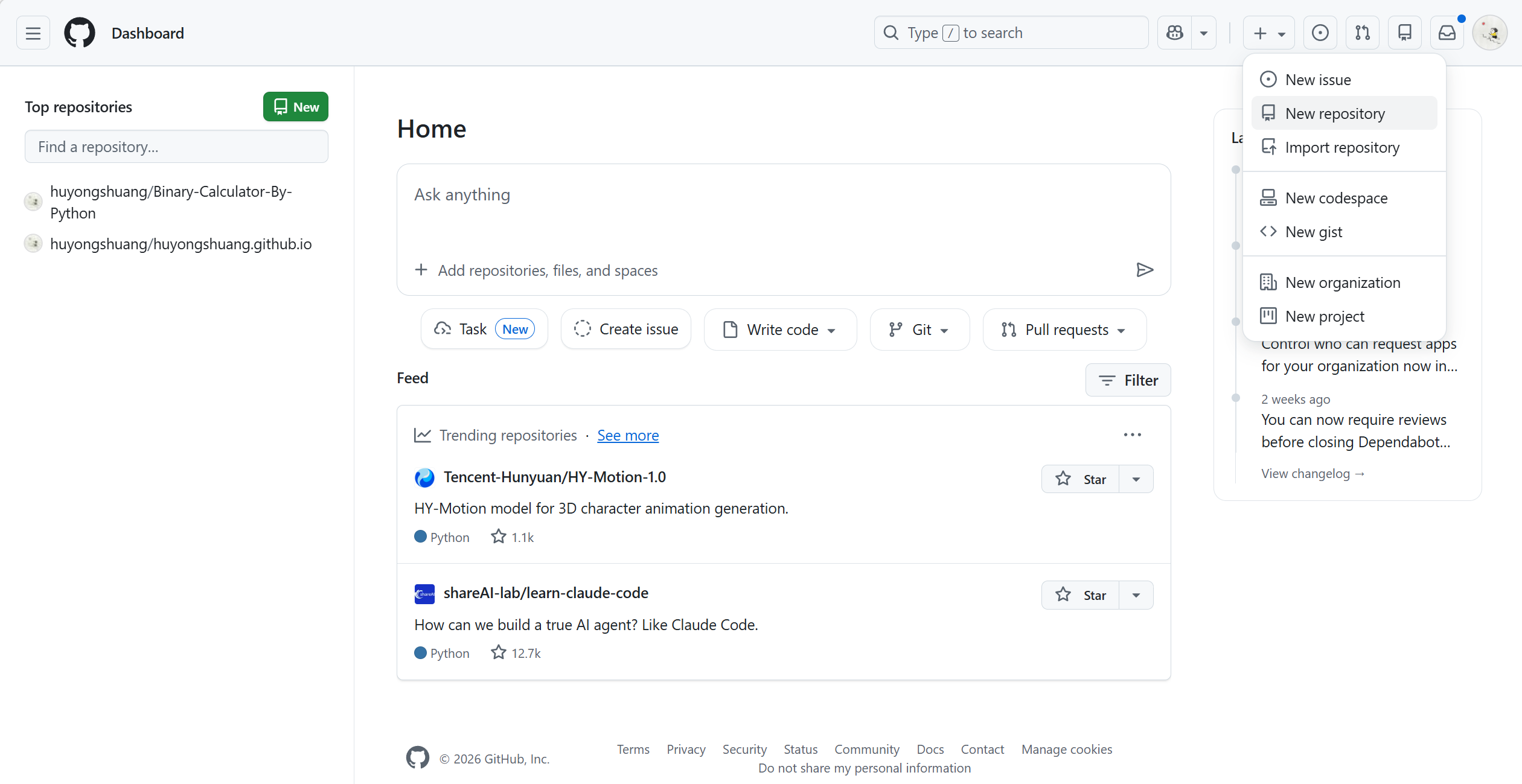Open the hamburger navigation menu

33,33
